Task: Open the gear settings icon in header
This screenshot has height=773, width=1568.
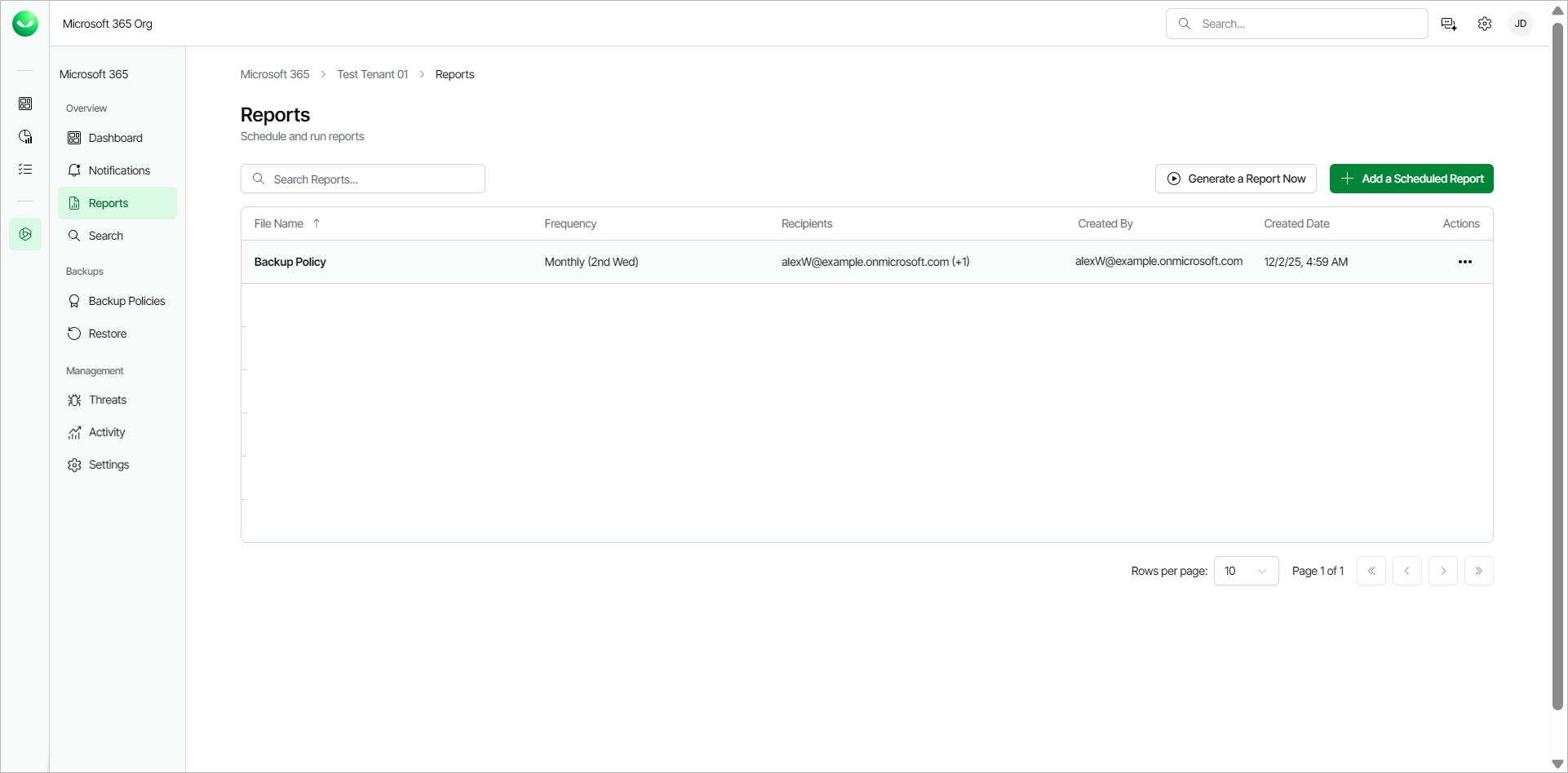Action: pos(1485,24)
